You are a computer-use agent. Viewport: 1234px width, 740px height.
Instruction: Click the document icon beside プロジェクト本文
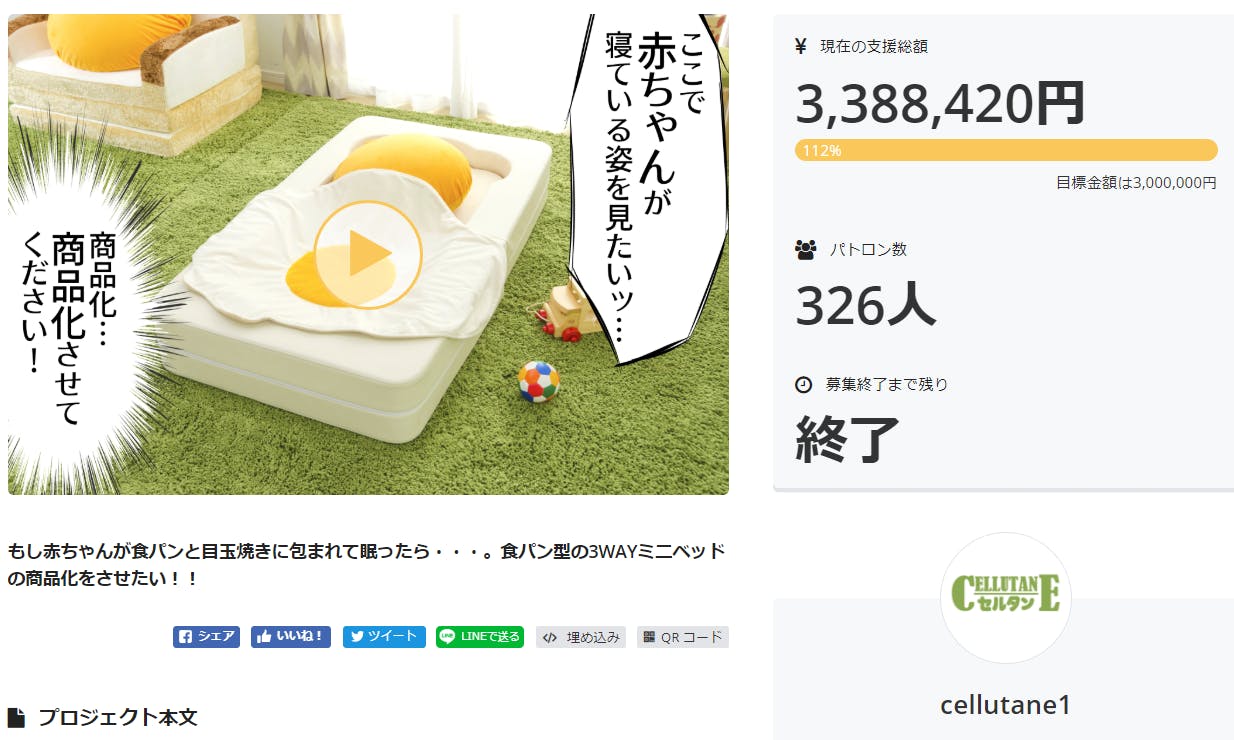pyautogui.click(x=16, y=717)
